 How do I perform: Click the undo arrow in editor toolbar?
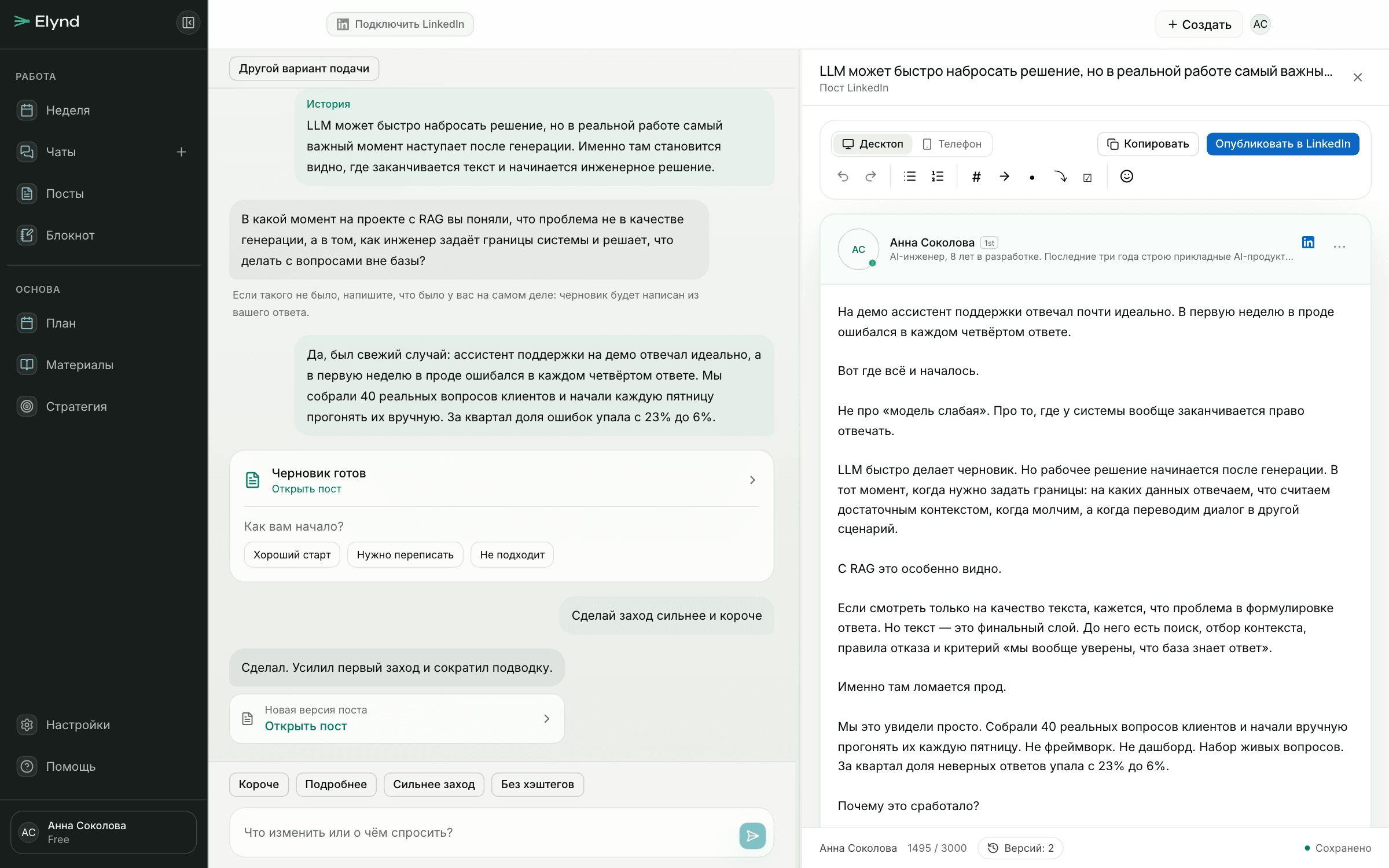point(843,176)
